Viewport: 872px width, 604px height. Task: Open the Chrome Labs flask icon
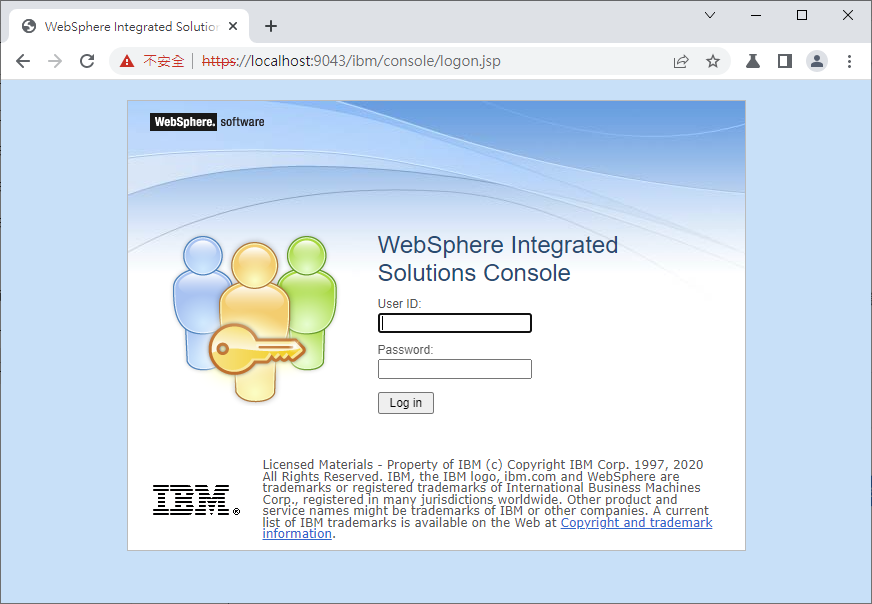click(x=753, y=61)
